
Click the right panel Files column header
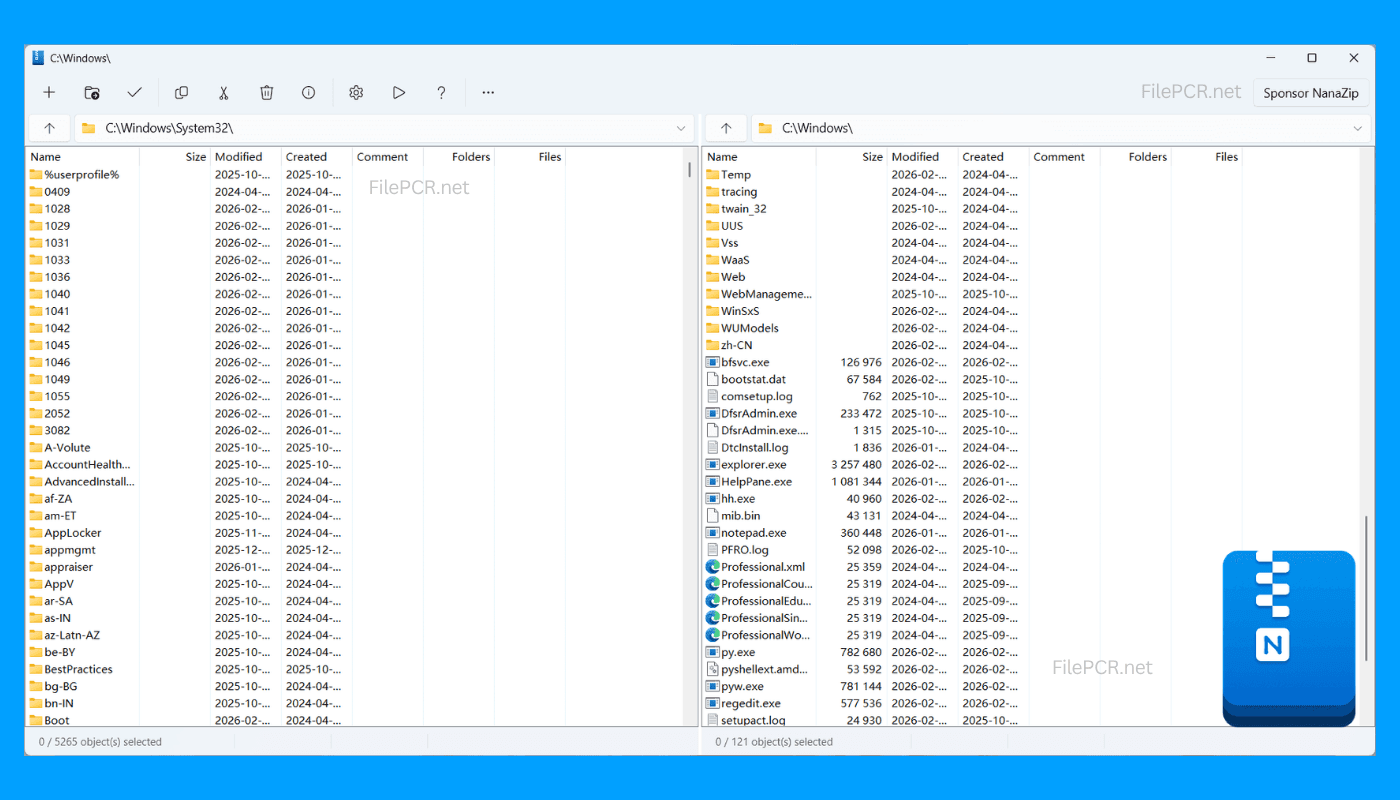1207,157
